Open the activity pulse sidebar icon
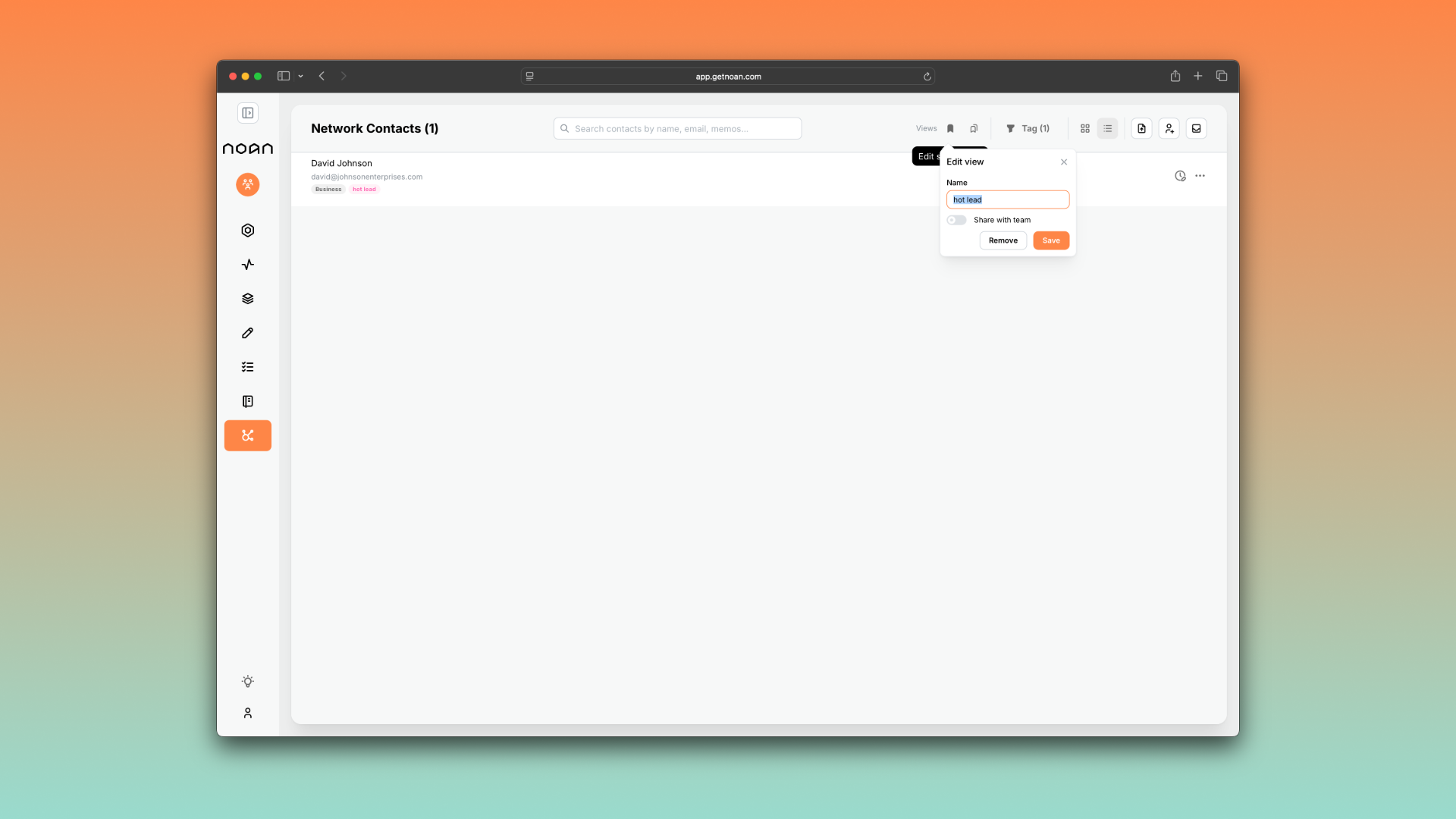The width and height of the screenshot is (1456, 819). point(248,265)
